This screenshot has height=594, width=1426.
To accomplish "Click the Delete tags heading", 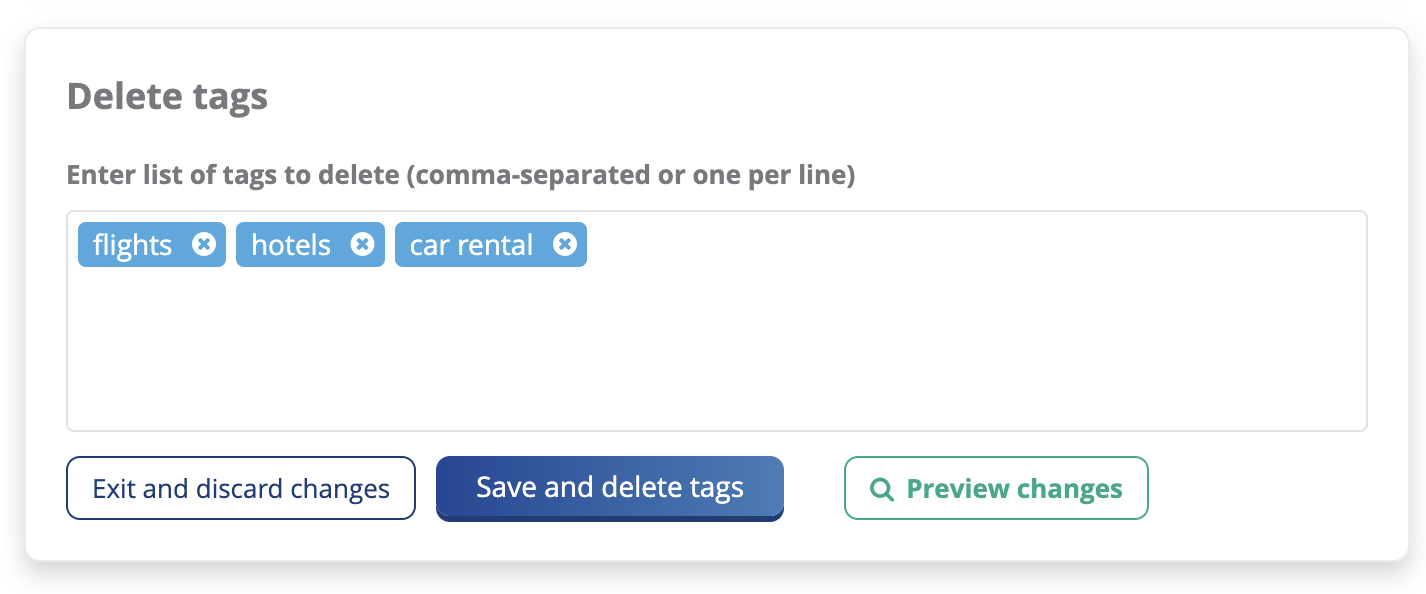I will (167, 97).
